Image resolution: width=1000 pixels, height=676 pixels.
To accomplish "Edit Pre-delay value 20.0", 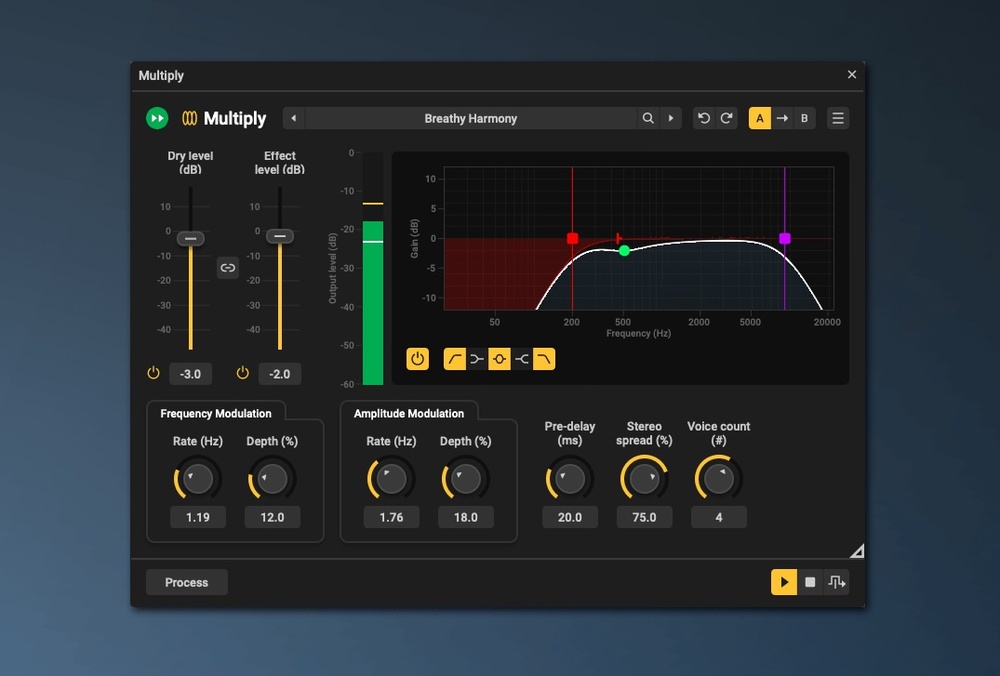I will tap(570, 517).
